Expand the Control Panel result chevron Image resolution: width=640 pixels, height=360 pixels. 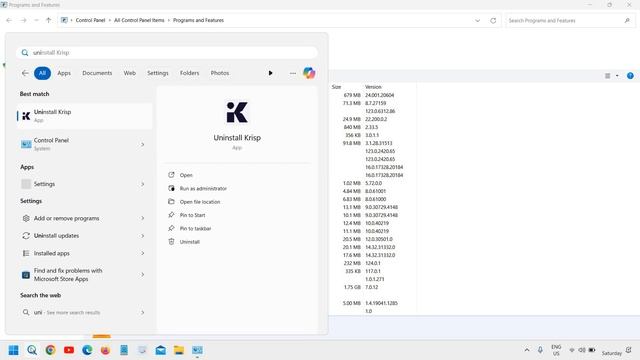tap(142, 144)
